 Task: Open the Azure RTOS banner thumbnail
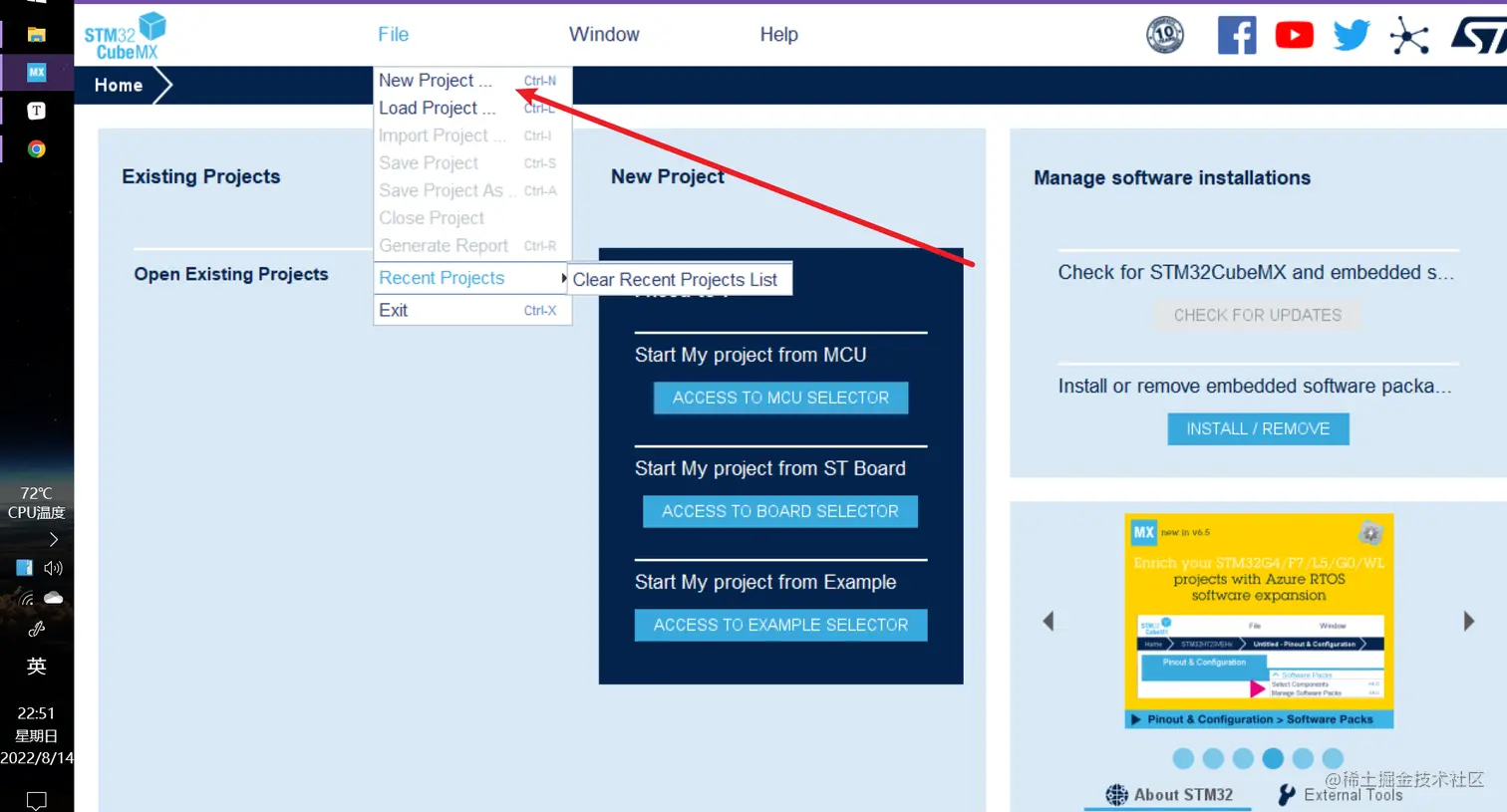1259,621
